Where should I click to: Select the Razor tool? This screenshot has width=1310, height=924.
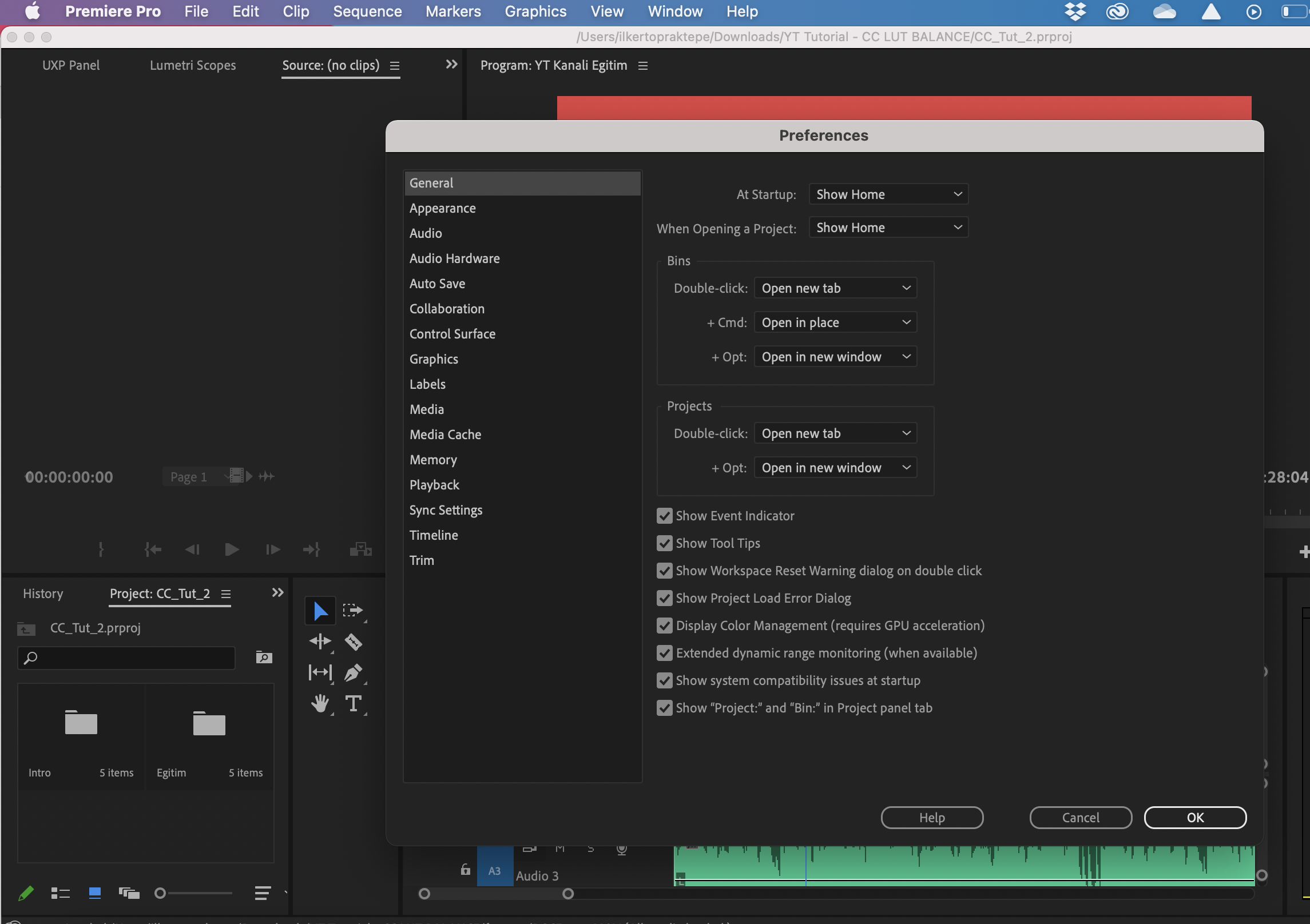tap(353, 642)
